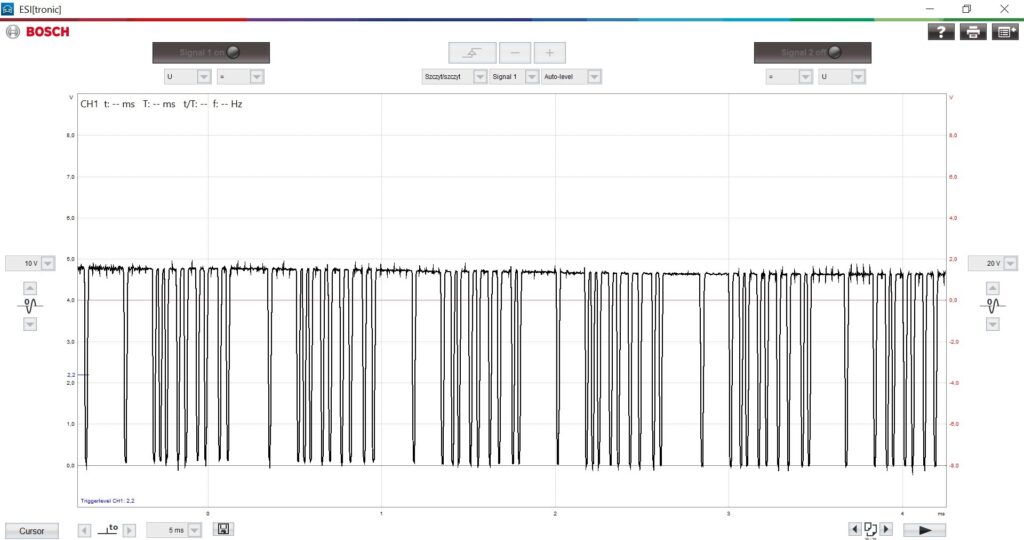The image size is (1024, 540).
Task: Open the help question mark icon
Action: 941,32
